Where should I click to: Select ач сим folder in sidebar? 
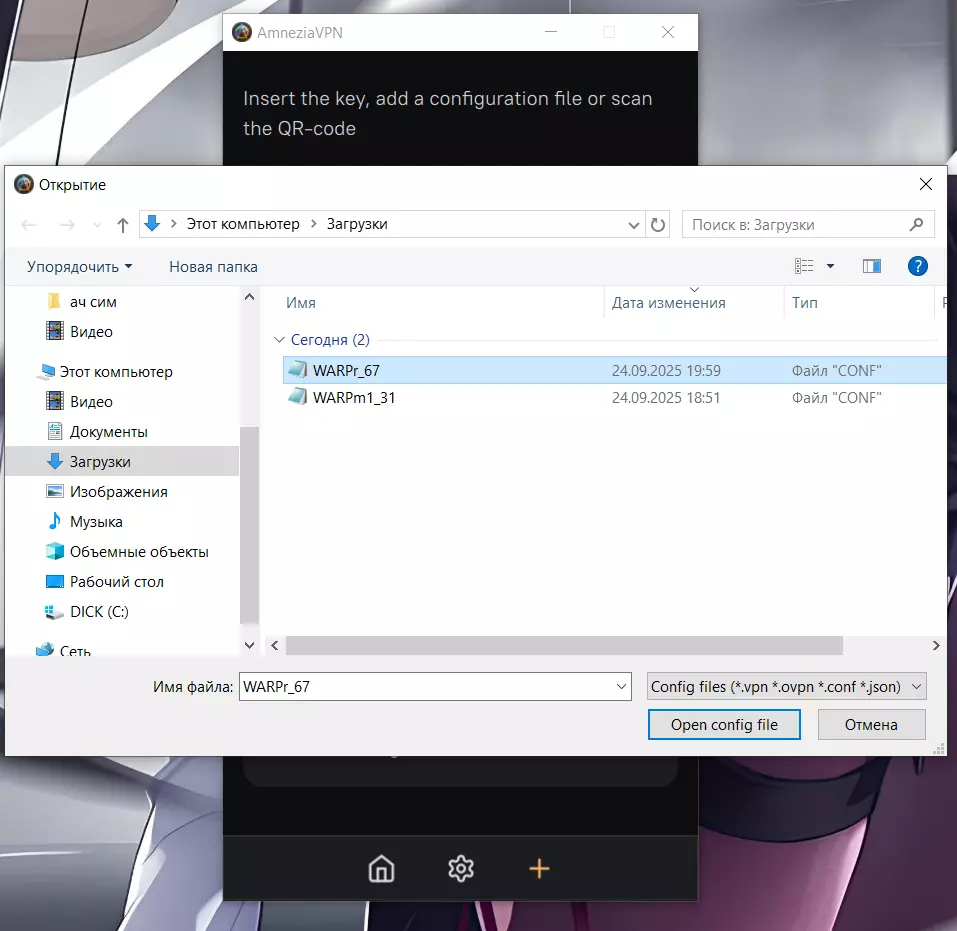click(x=93, y=302)
